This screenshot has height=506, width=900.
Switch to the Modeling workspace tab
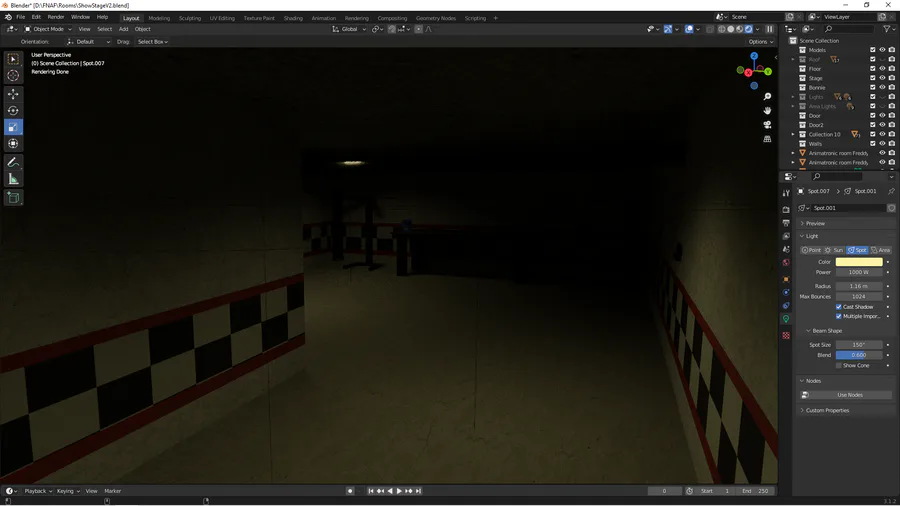tap(159, 18)
